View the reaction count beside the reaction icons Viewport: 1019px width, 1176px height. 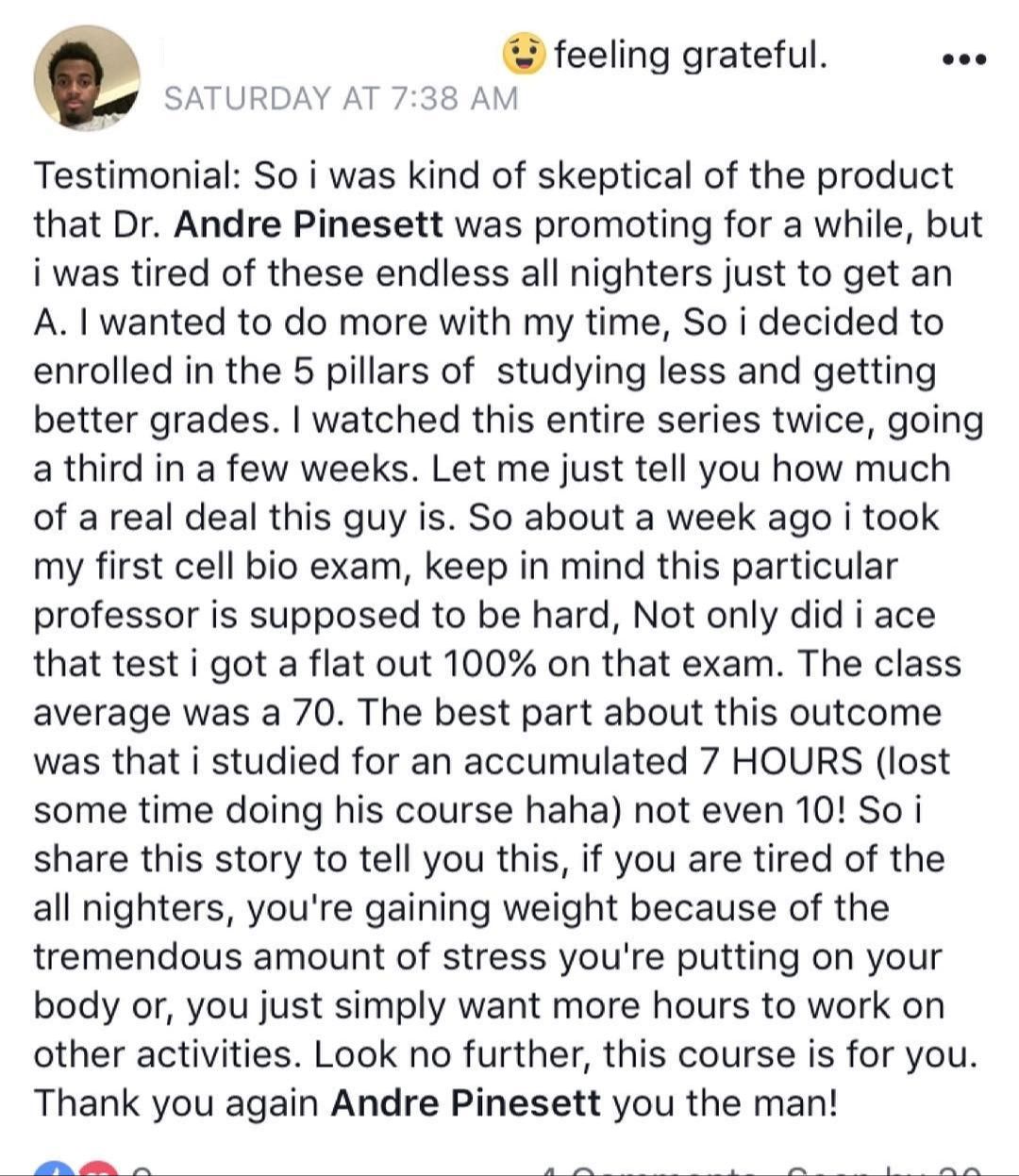[142, 1170]
